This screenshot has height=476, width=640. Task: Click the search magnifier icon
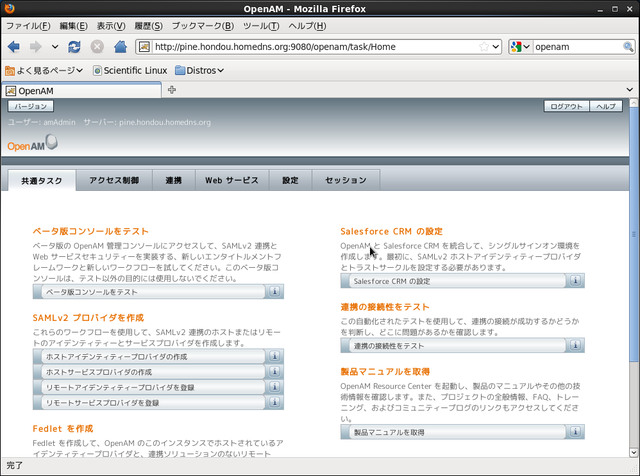(628, 47)
